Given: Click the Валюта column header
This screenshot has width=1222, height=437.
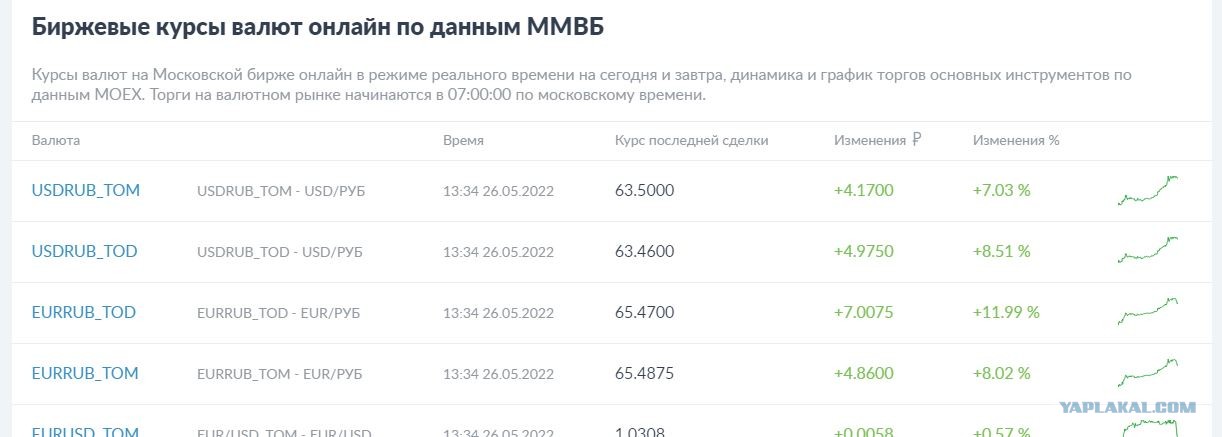Looking at the screenshot, I should (x=56, y=141).
